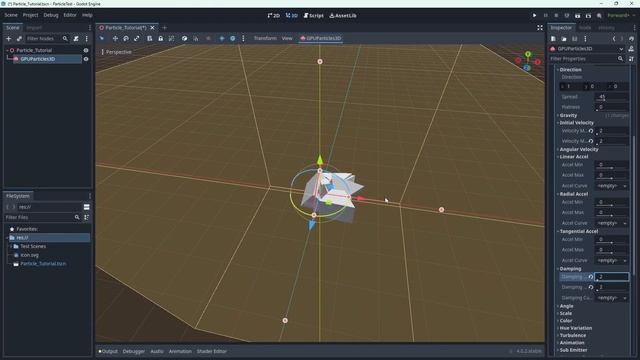The height and width of the screenshot is (360, 640).
Task: Lock the selected node with padlock icon
Action: pos(160,38)
